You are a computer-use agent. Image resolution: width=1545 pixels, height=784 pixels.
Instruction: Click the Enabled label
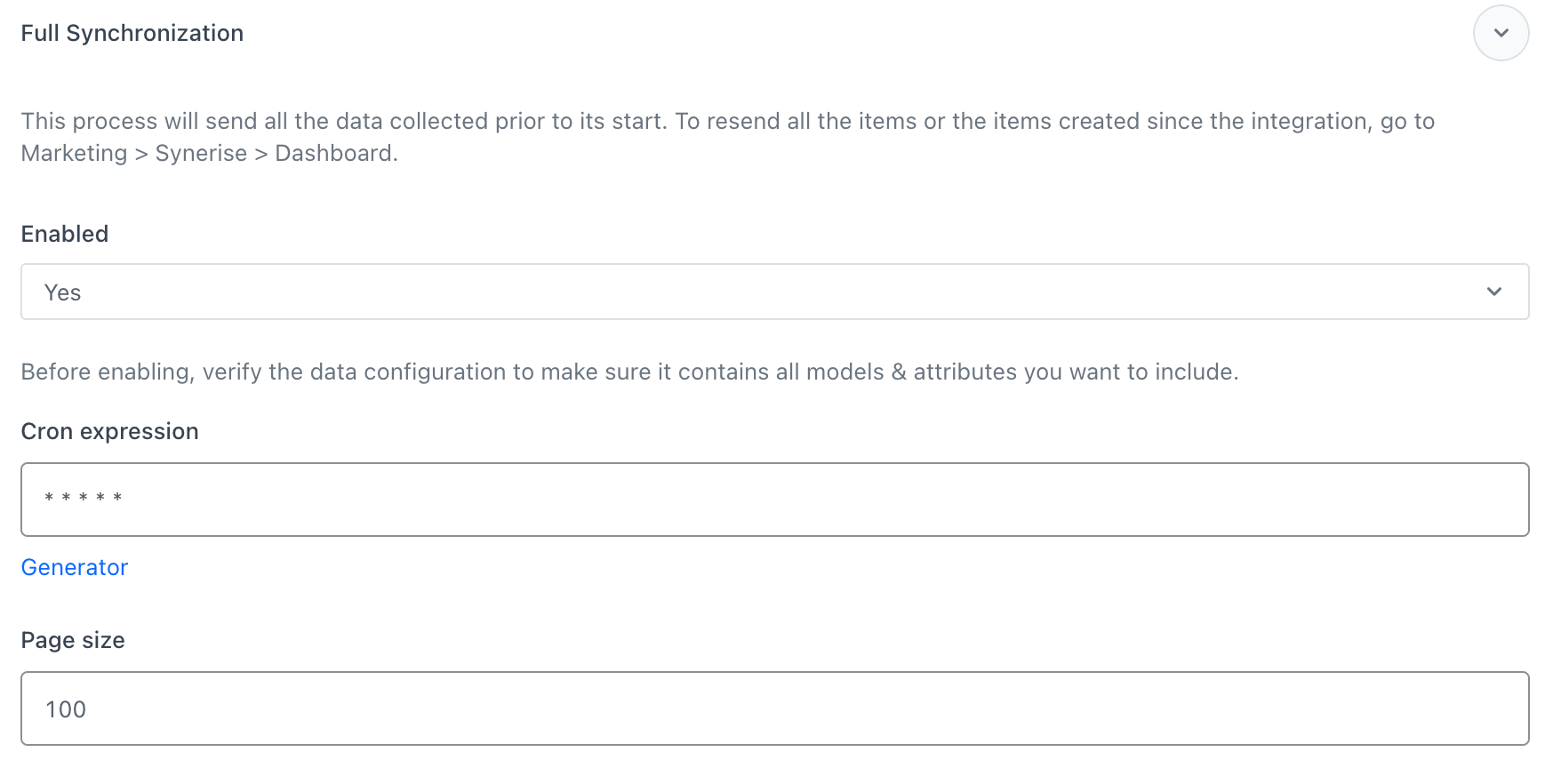point(64,234)
